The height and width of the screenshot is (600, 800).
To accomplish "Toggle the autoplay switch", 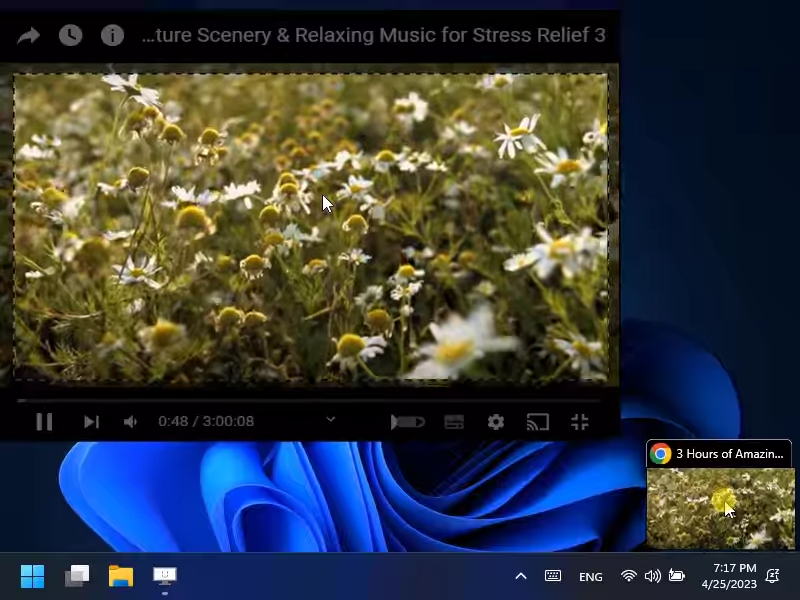I will point(407,422).
